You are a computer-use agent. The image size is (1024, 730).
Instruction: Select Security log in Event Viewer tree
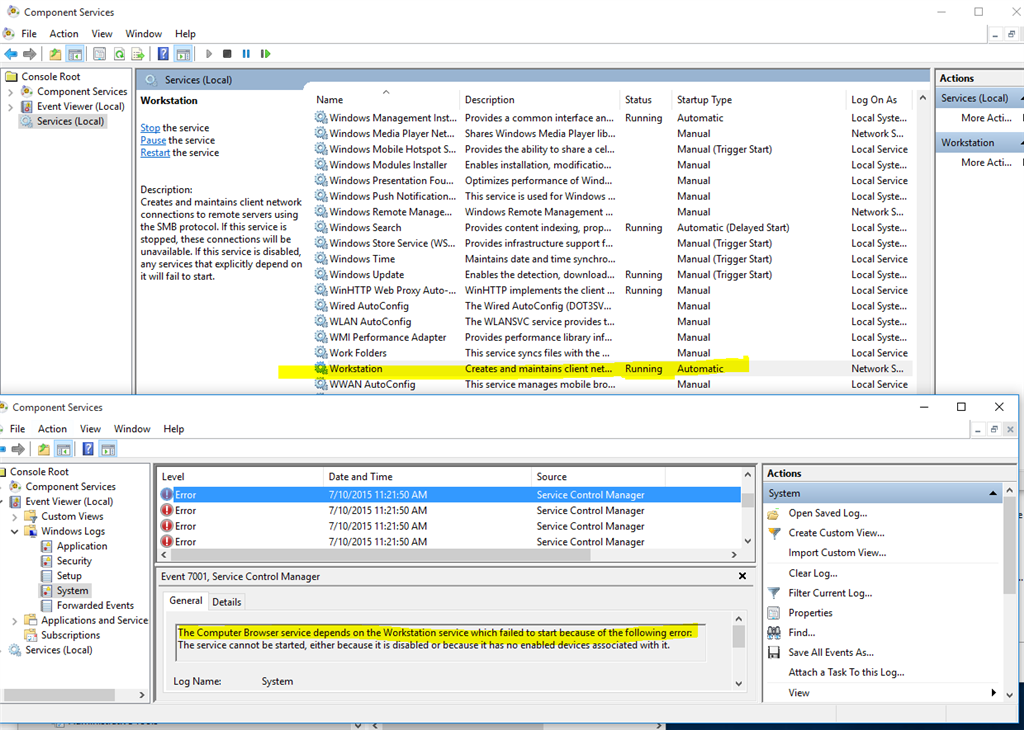click(x=74, y=562)
